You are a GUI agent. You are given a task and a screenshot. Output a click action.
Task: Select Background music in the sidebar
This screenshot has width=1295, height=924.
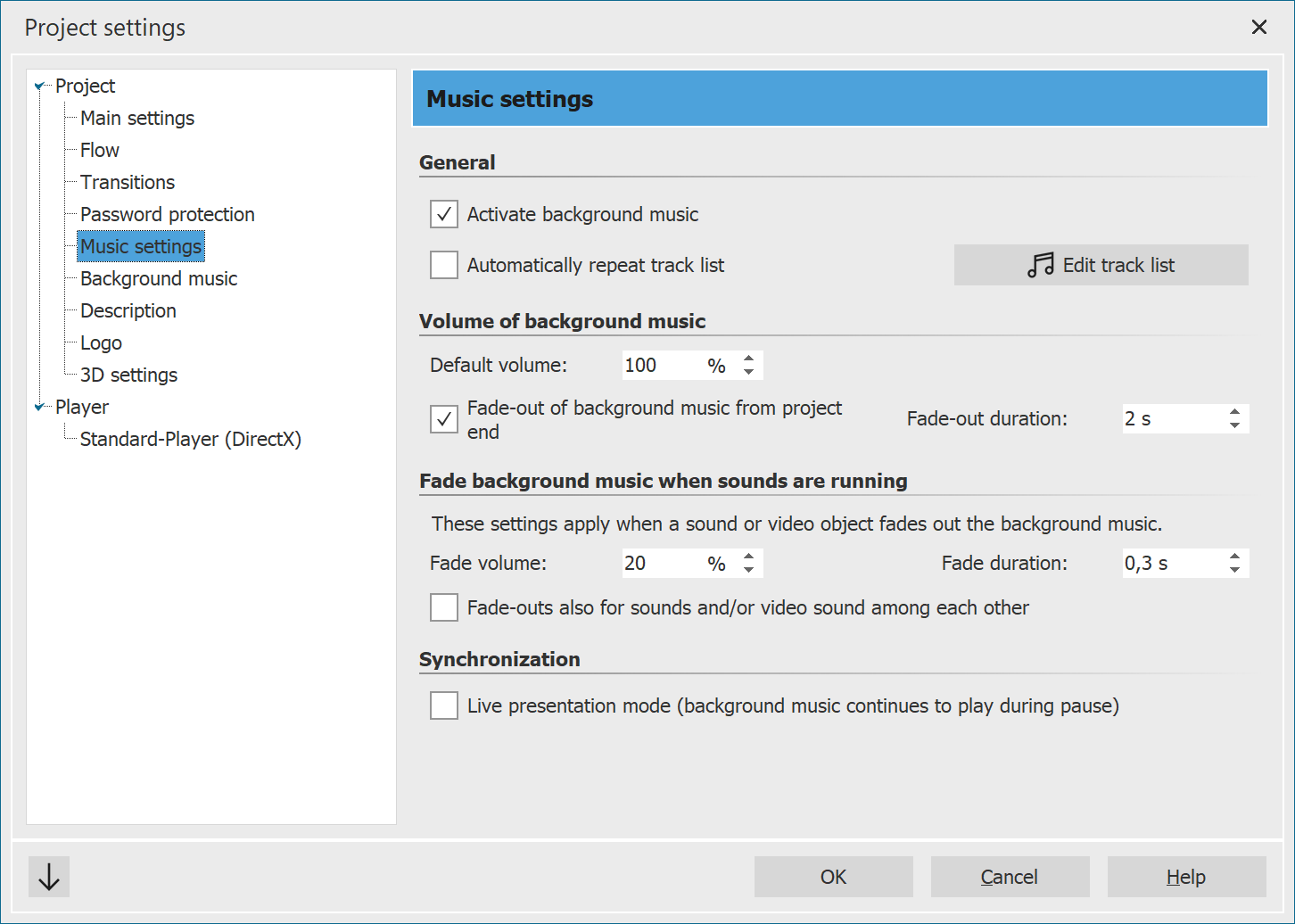point(158,278)
